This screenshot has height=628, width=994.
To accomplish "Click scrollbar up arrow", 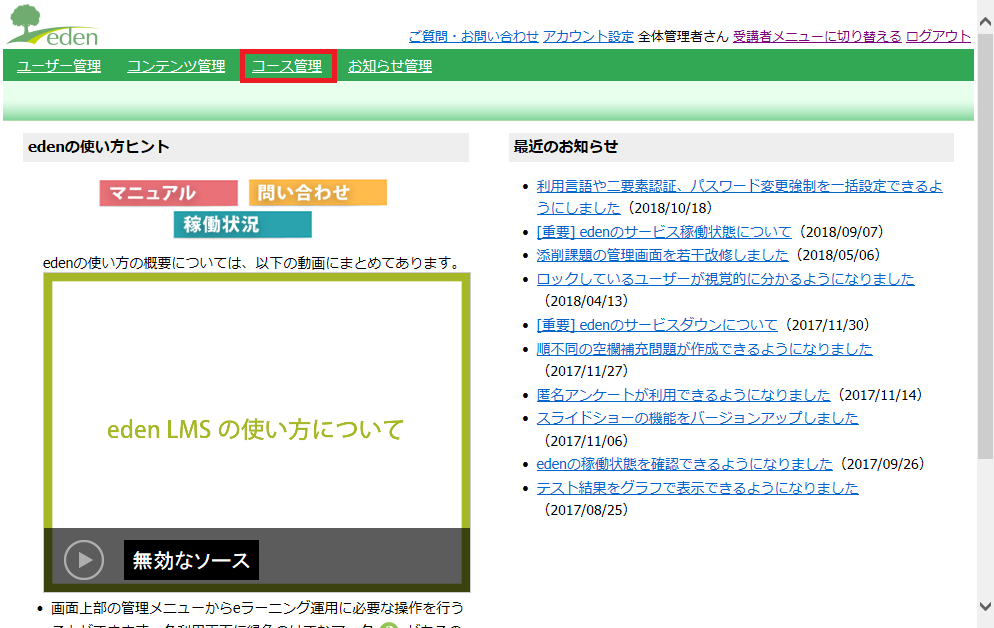I will [x=985, y=22].
